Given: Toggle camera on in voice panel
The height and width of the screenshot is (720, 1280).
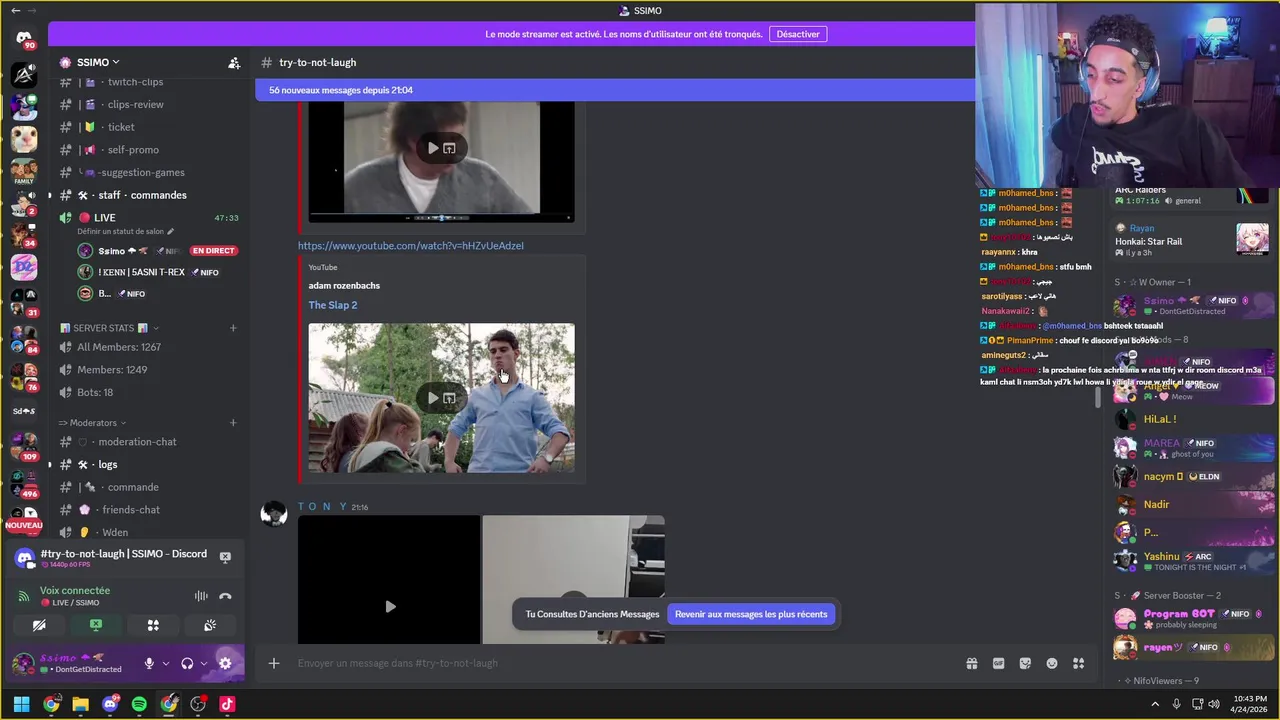Looking at the screenshot, I should [x=39, y=625].
